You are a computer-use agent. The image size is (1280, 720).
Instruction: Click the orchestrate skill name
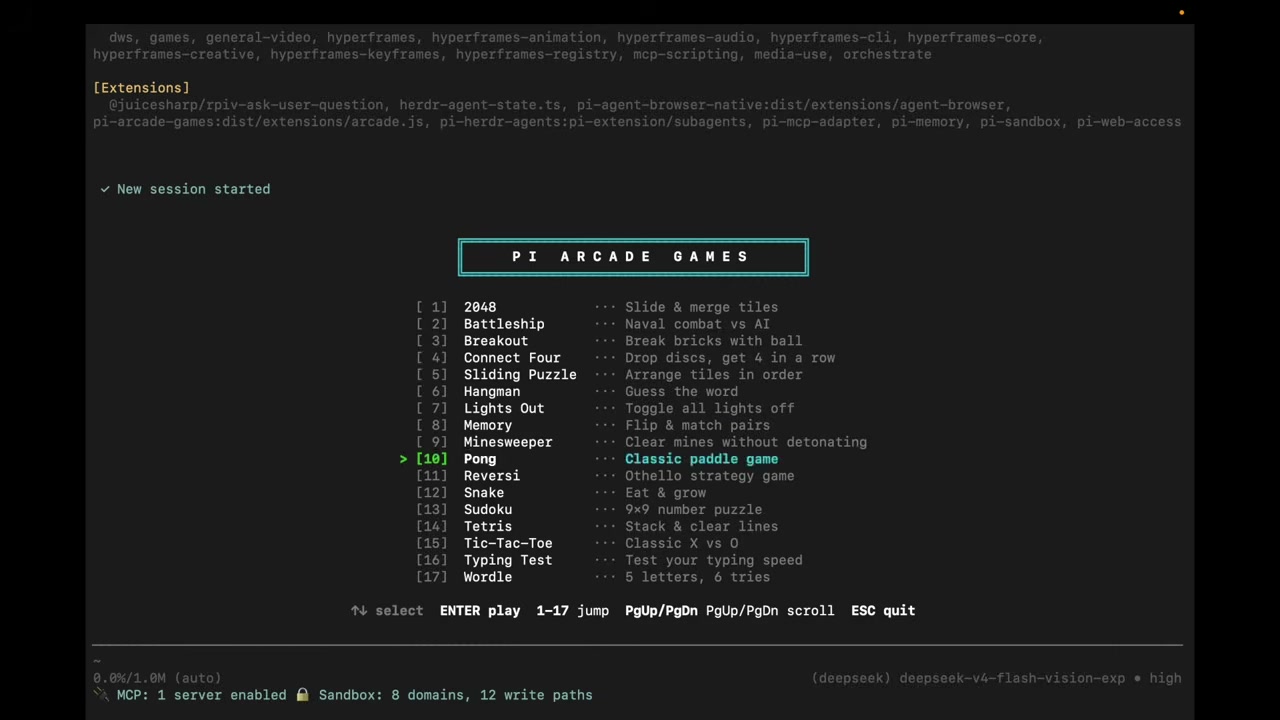pos(887,55)
